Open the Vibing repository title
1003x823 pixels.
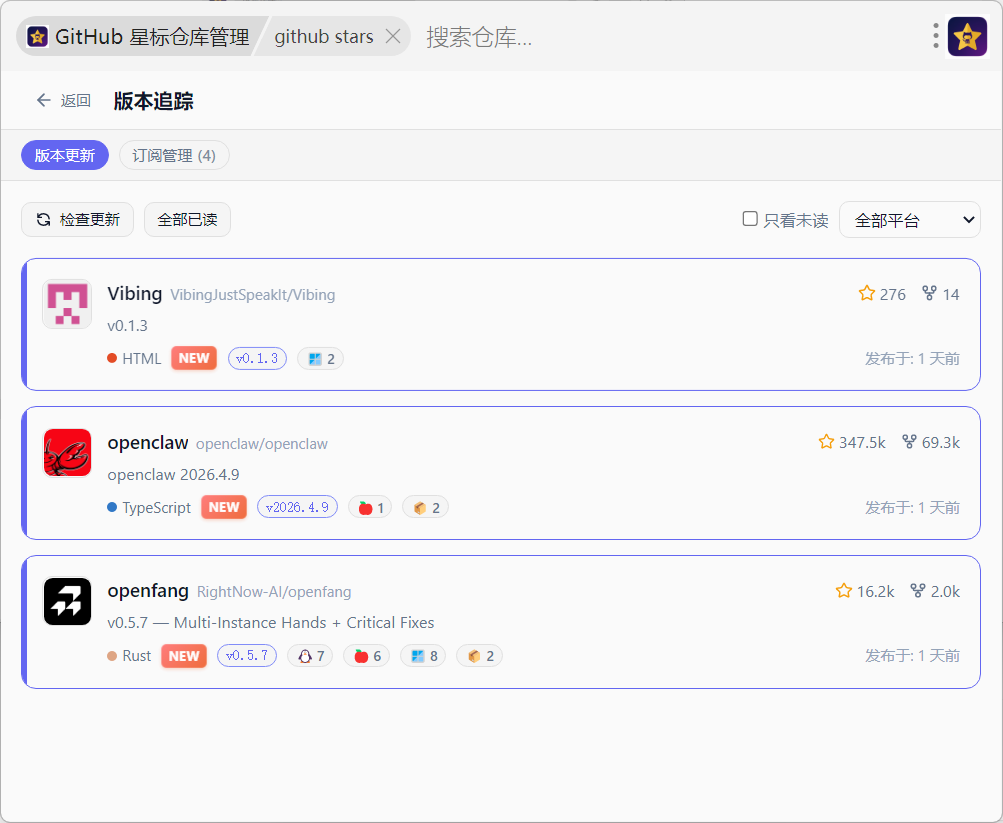[134, 294]
